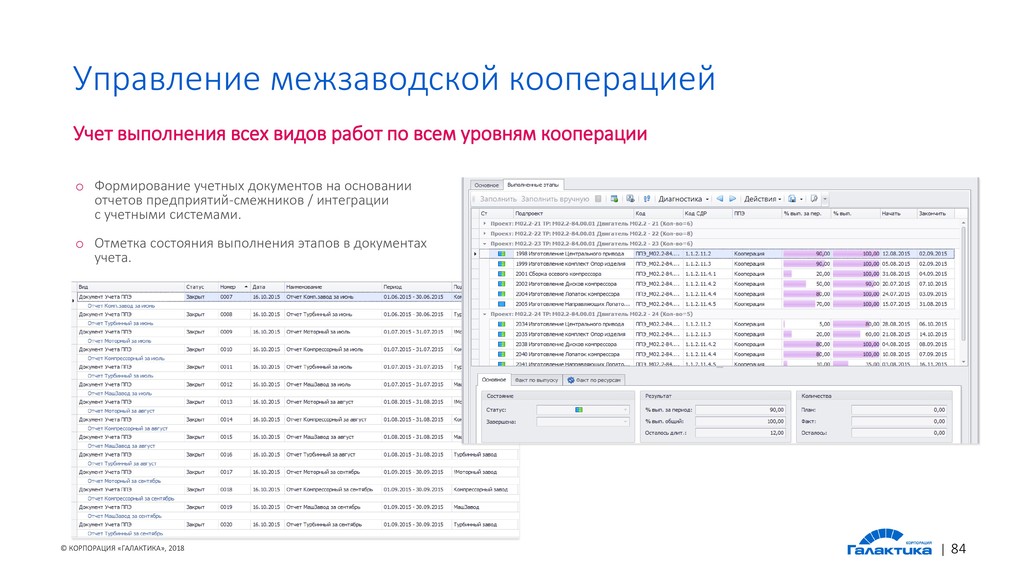1024x576 pixels.
Task: Open the Статус combo box
Action: coord(583,409)
